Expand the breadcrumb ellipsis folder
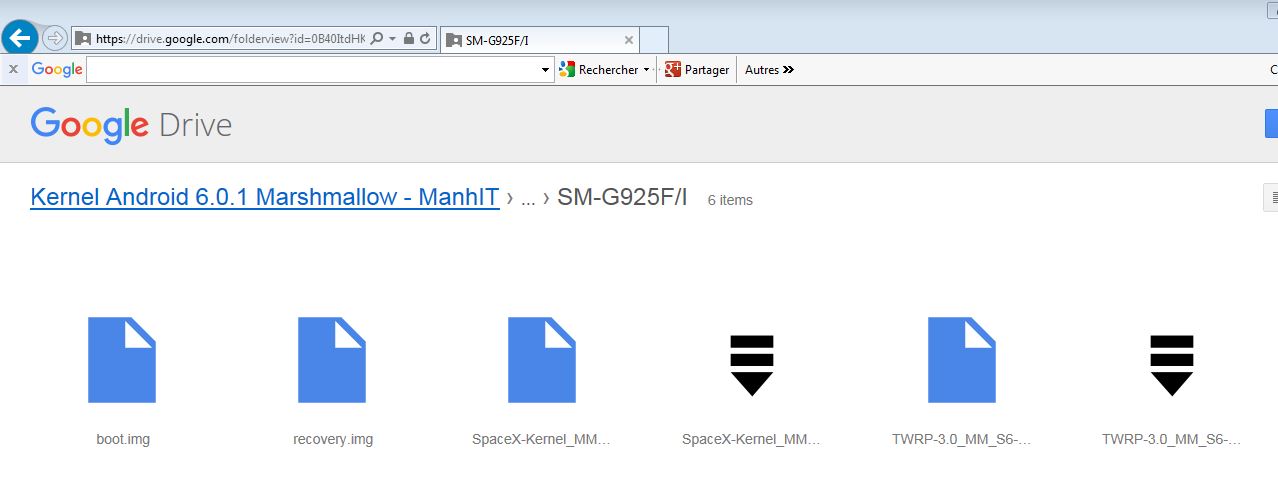Image resolution: width=1278 pixels, height=502 pixels. tap(529, 198)
